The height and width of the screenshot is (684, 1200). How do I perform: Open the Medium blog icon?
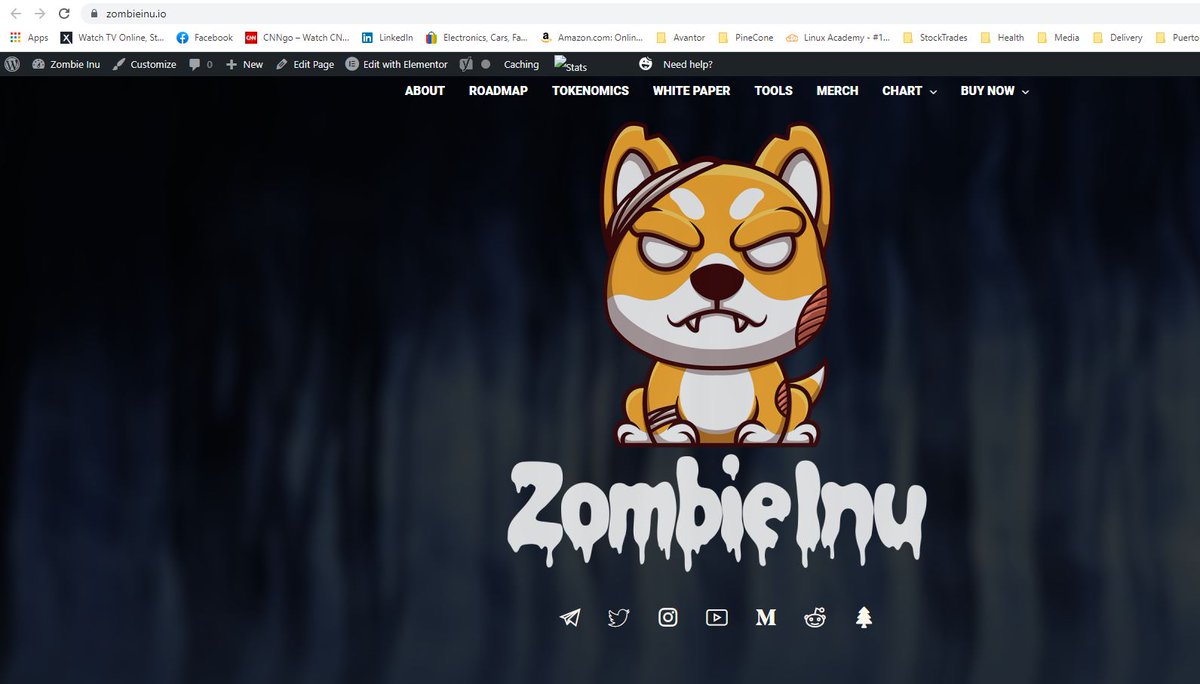point(766,617)
